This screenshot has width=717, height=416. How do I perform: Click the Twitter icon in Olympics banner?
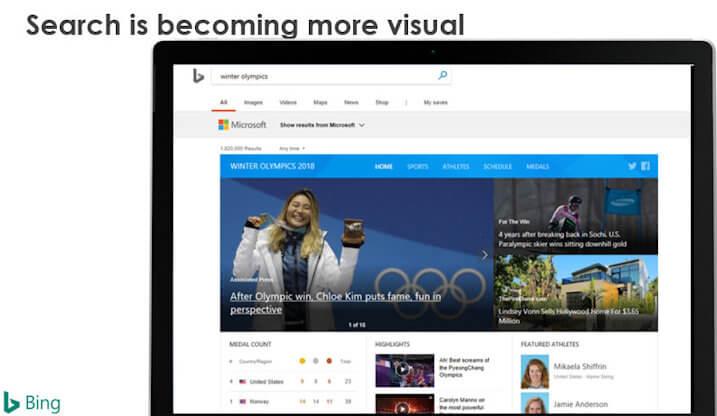click(x=632, y=166)
